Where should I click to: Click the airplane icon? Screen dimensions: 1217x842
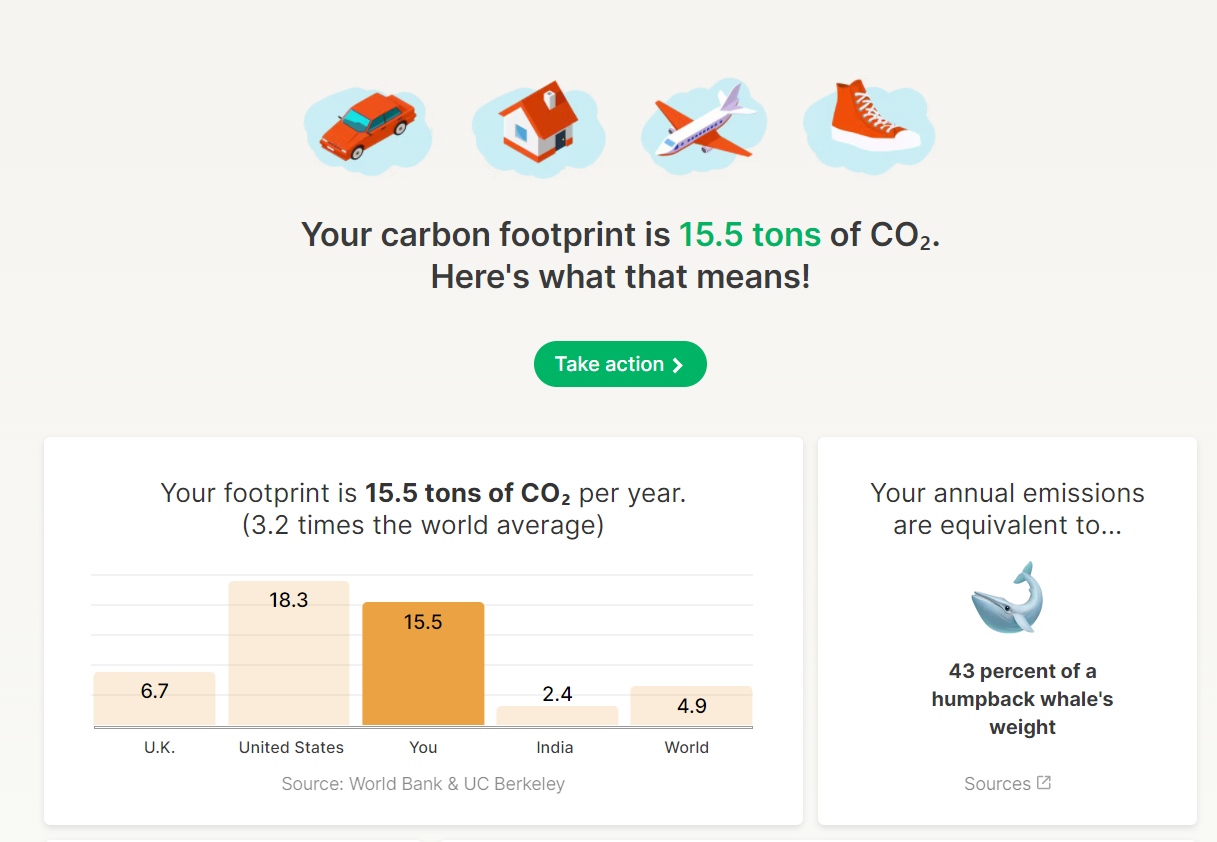(703, 124)
